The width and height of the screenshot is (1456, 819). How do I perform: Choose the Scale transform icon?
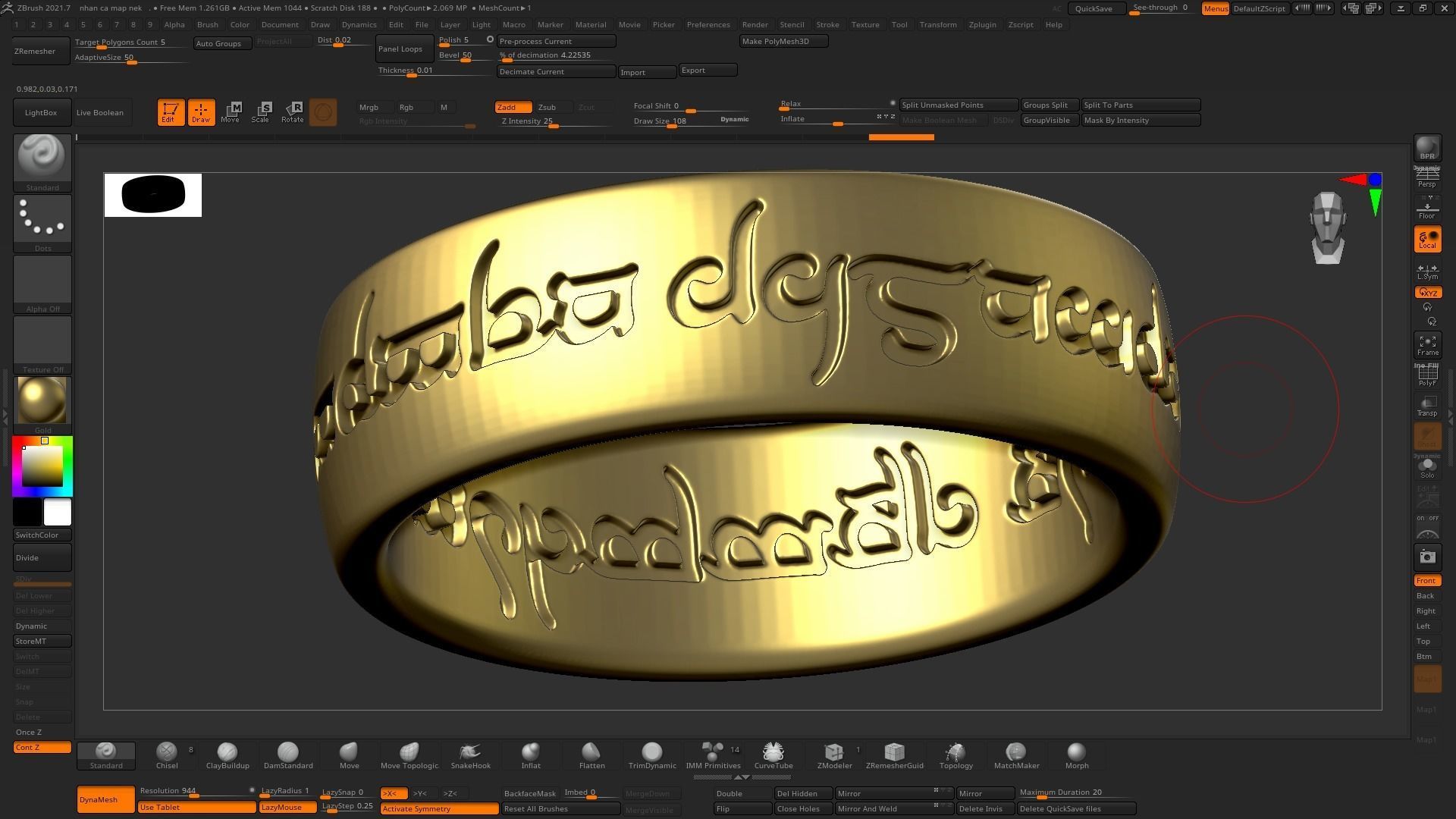click(261, 112)
